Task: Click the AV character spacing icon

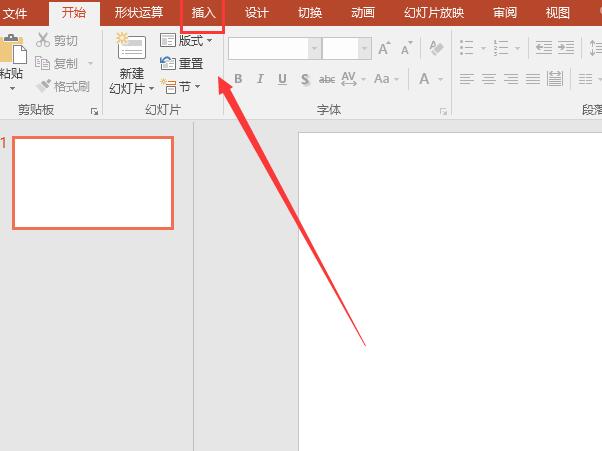Action: point(349,79)
